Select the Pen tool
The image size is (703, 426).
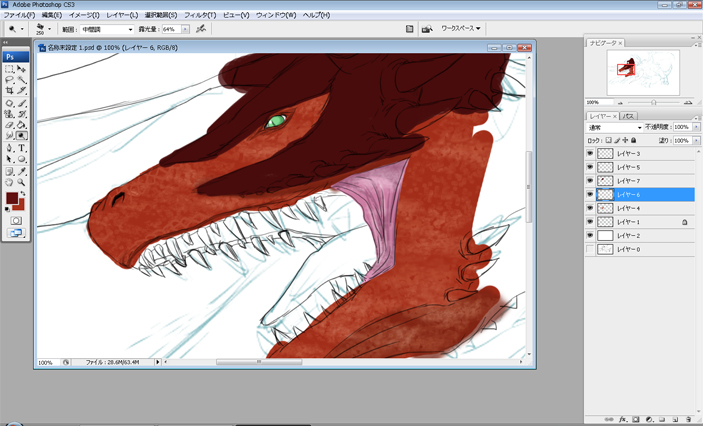9,148
